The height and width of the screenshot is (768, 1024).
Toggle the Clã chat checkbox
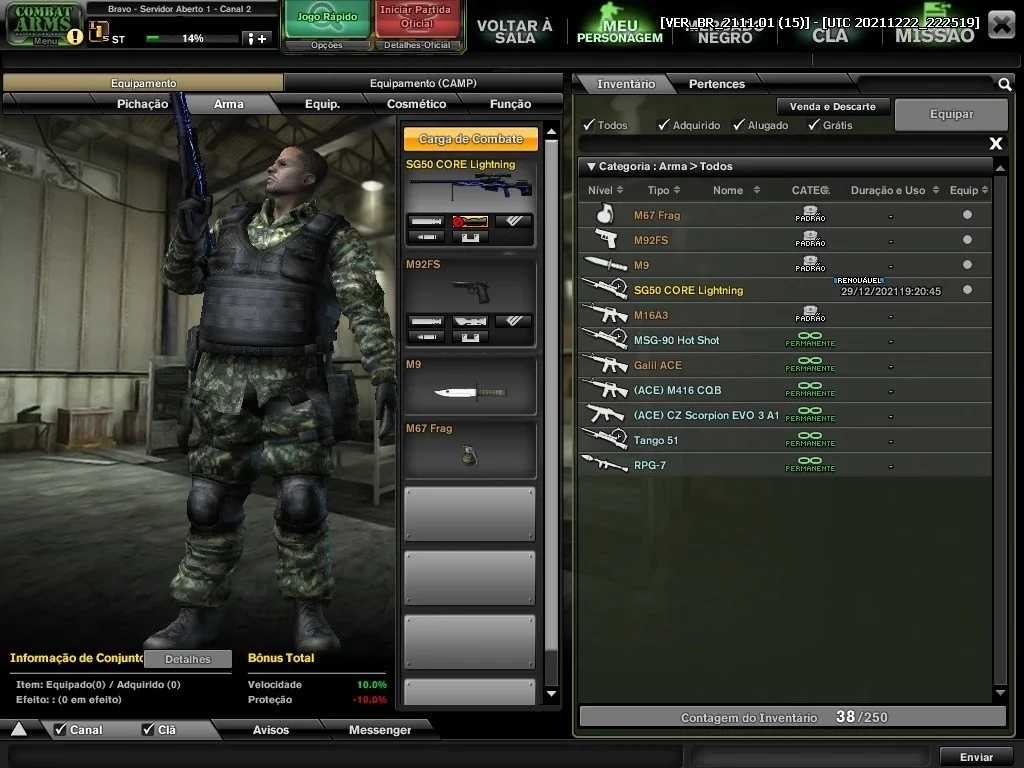coord(148,729)
